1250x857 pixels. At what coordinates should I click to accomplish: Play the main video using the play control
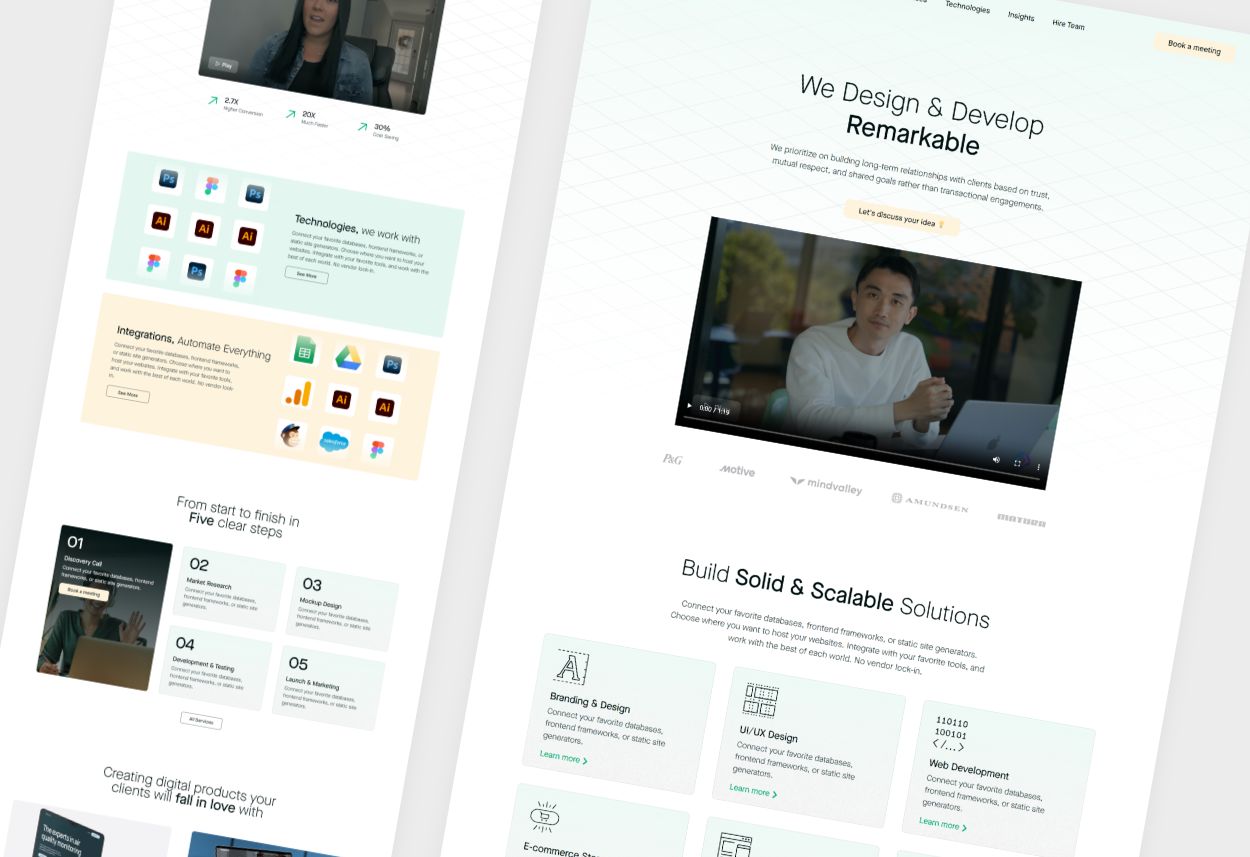(x=689, y=405)
